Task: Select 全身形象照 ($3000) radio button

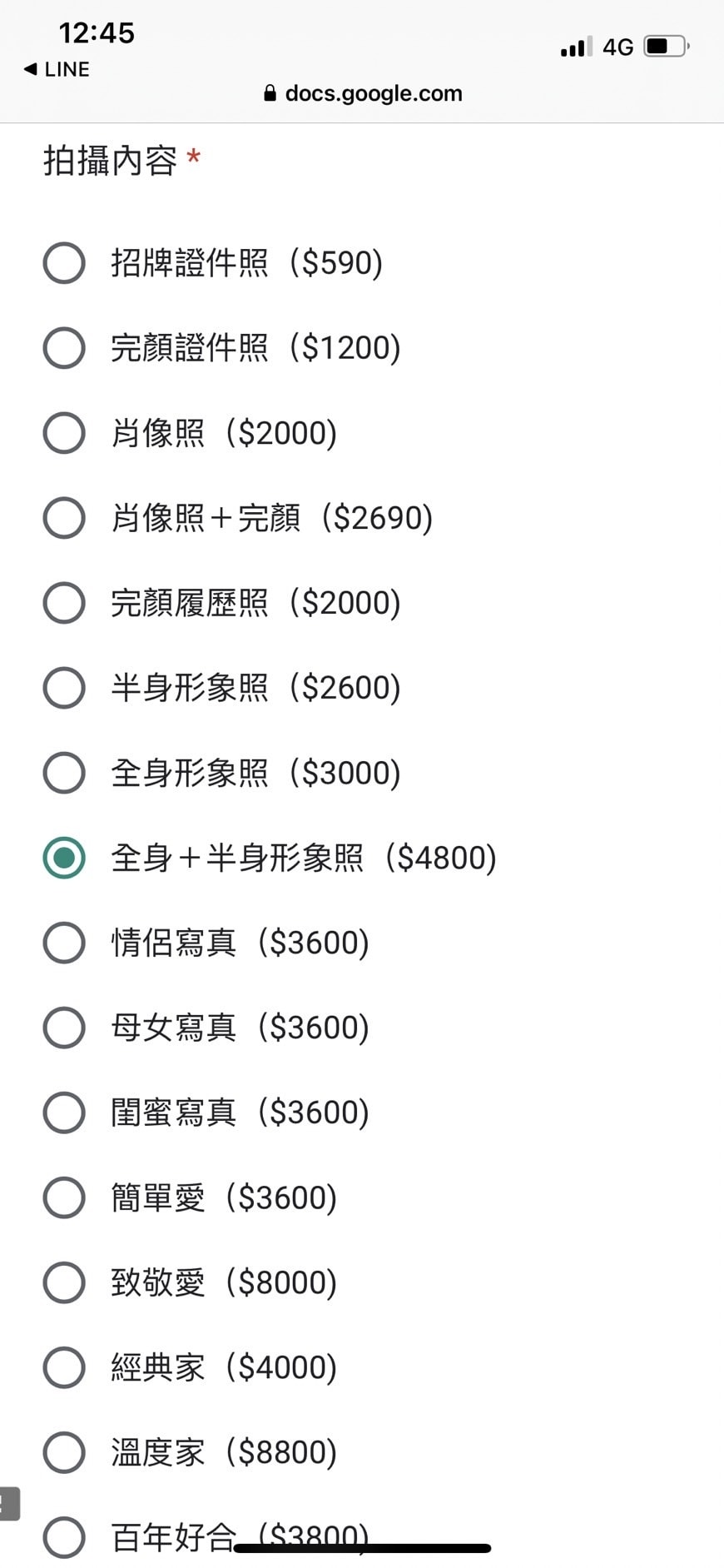Action: coord(64,773)
